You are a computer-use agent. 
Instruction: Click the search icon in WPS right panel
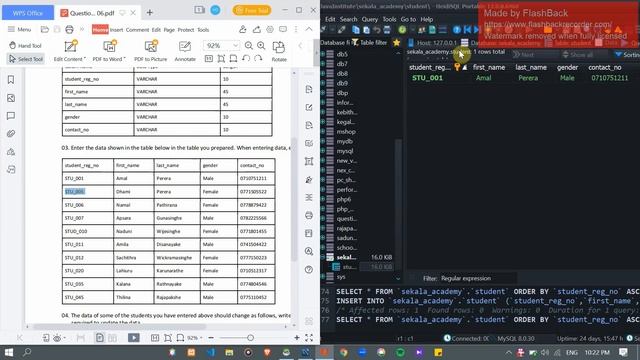pyautogui.click(x=309, y=251)
